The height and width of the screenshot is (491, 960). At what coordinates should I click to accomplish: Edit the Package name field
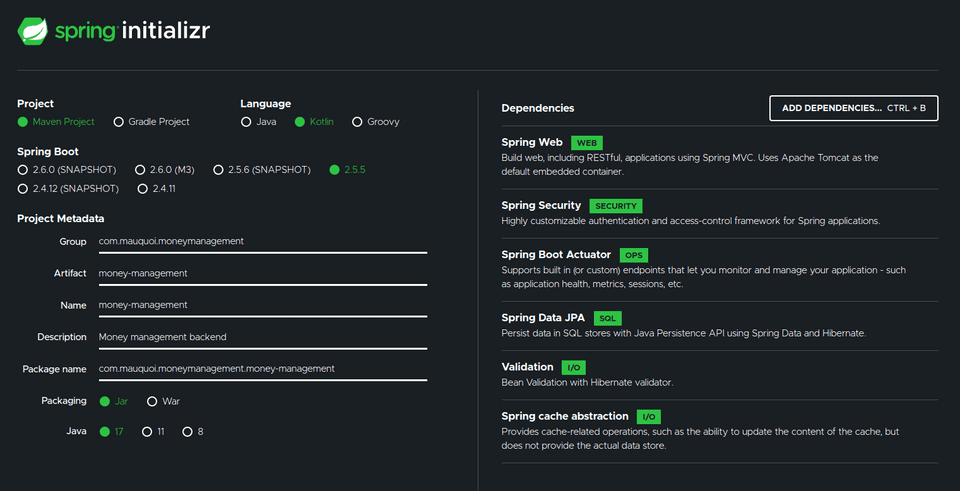(x=263, y=369)
